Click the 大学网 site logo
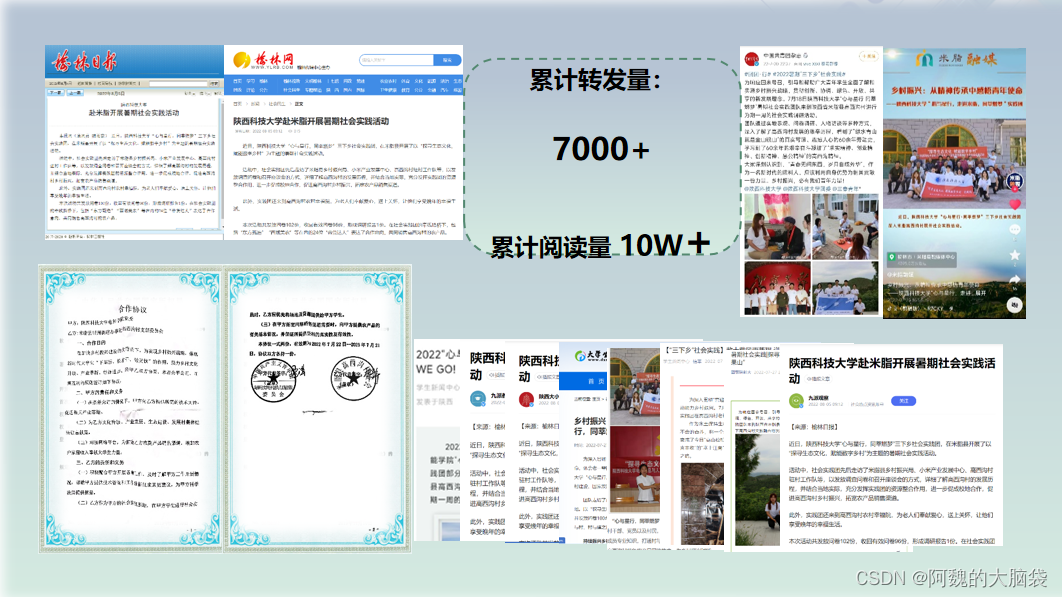Image resolution: width=1062 pixels, height=597 pixels. (x=583, y=354)
